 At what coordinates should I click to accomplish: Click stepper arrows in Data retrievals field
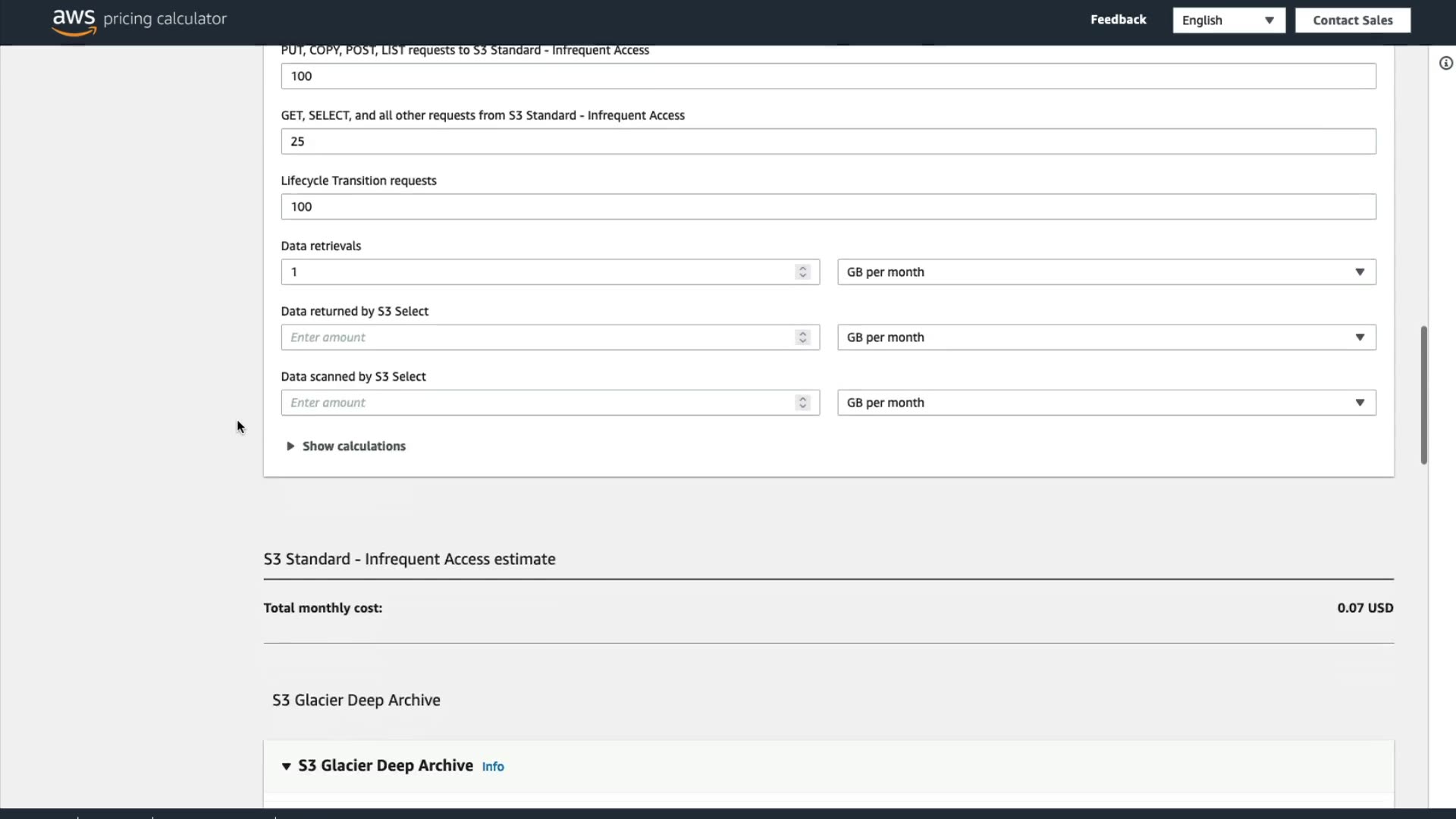point(802,272)
